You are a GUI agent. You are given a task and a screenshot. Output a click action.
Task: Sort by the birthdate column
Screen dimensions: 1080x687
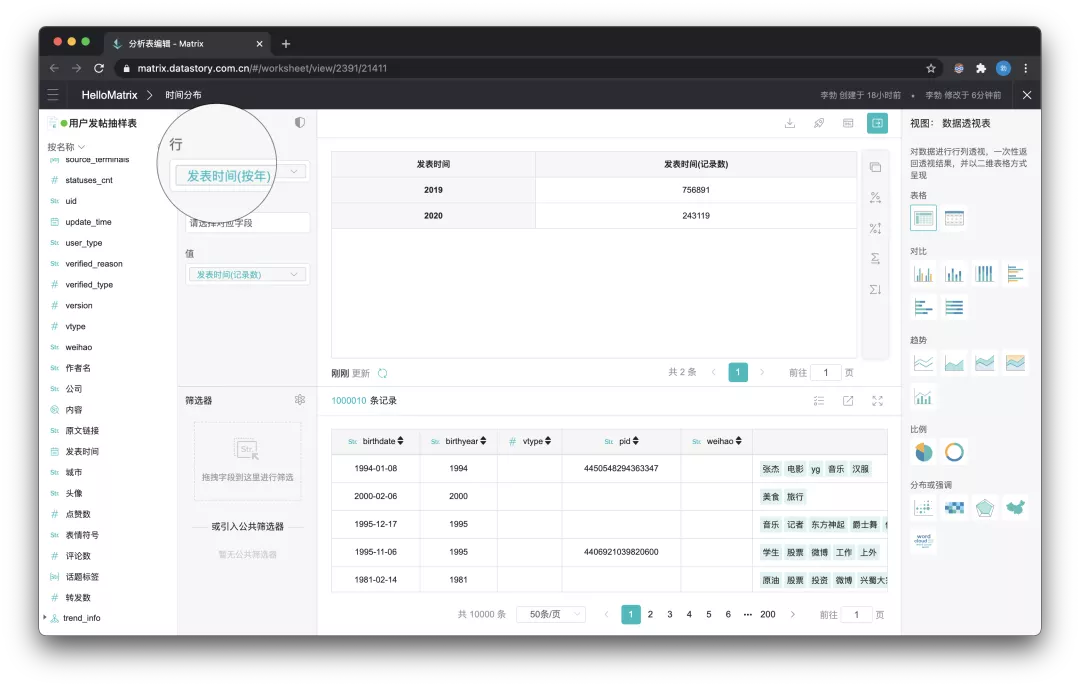tap(400, 441)
